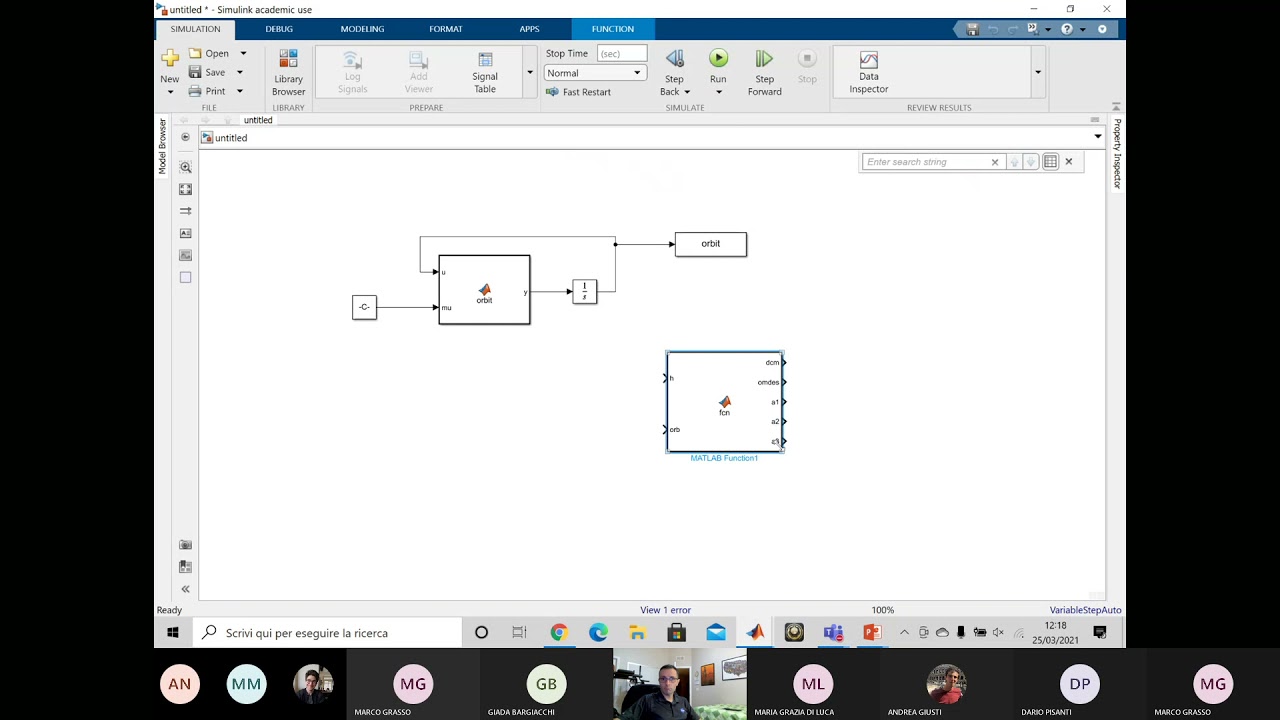The height and width of the screenshot is (720, 1280).
Task: Switch to the MODELING tab
Action: tap(362, 29)
